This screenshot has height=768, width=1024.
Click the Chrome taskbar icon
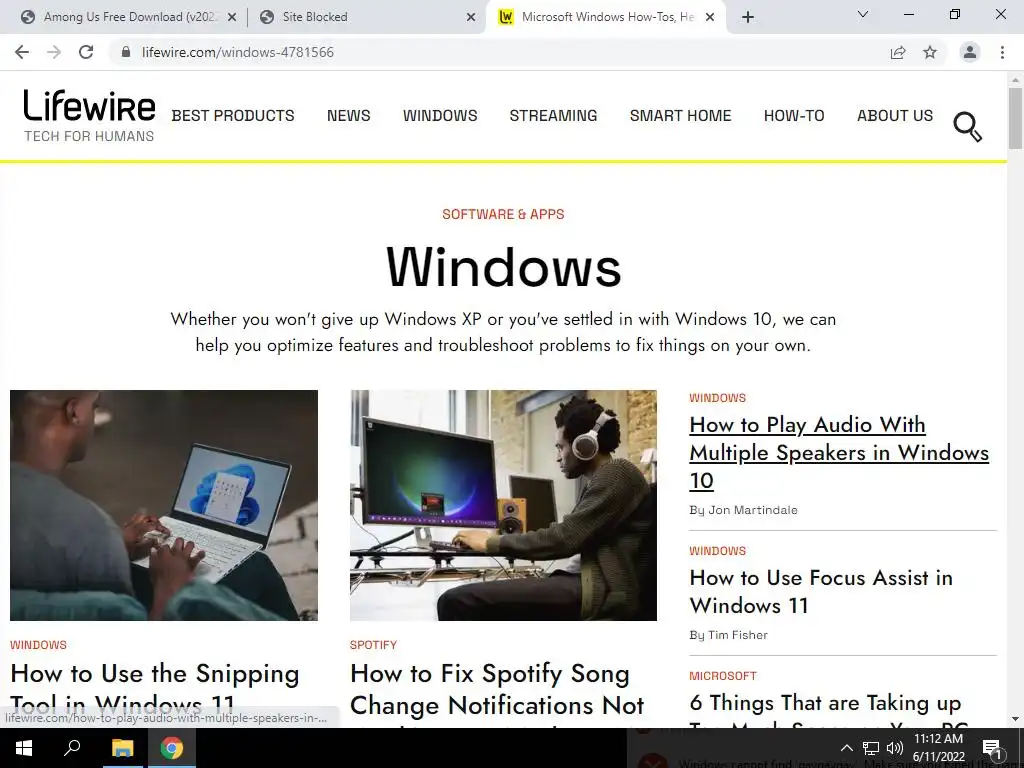pyautogui.click(x=172, y=748)
